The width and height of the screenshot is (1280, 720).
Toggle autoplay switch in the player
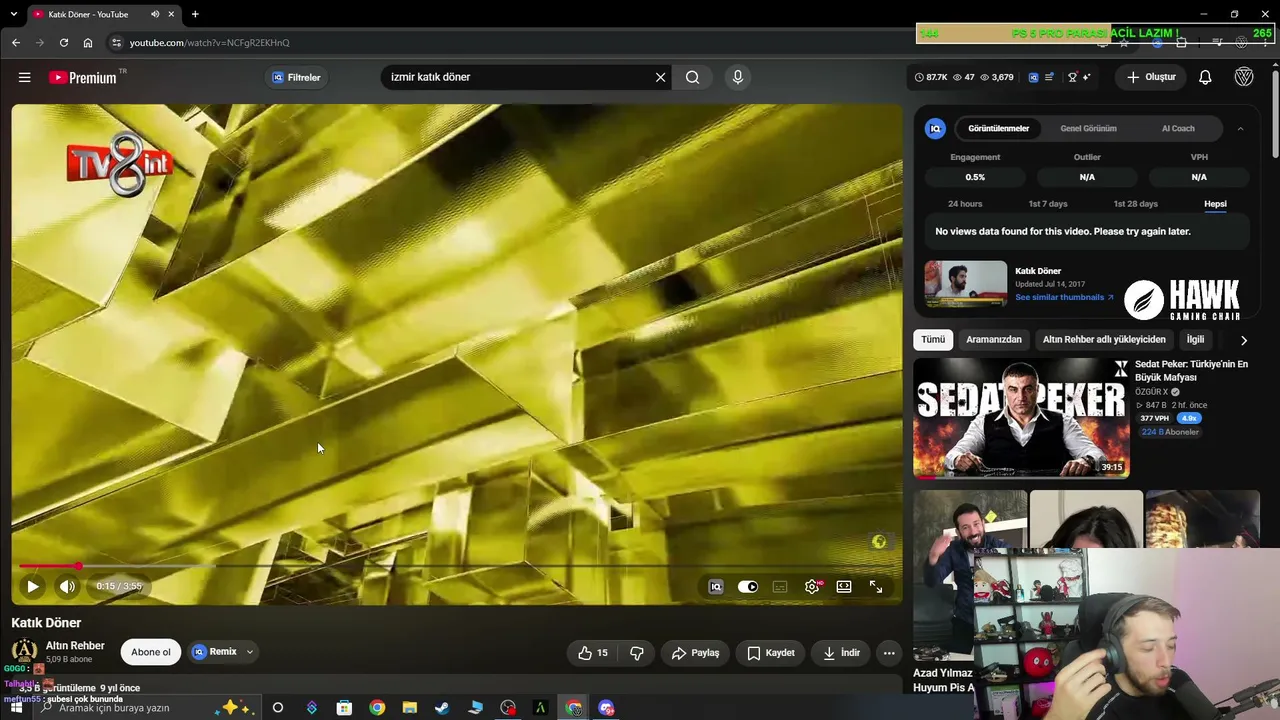(x=748, y=587)
